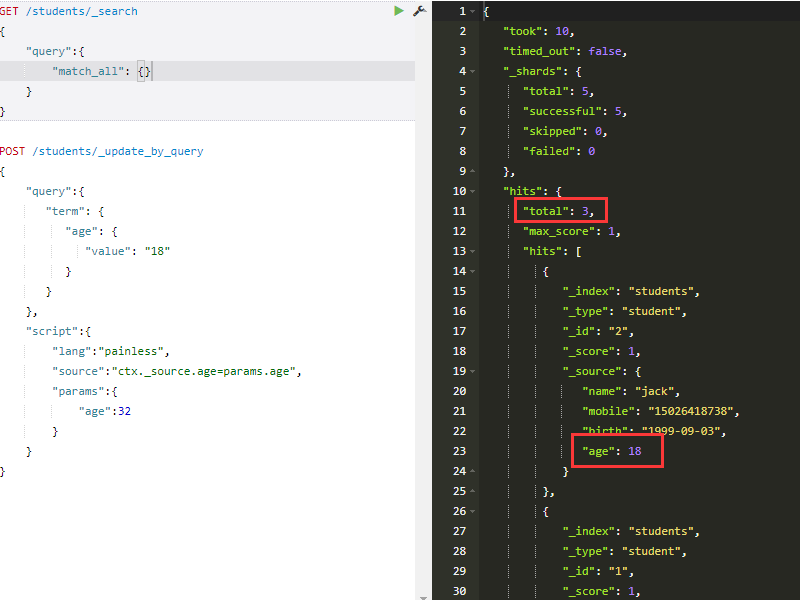Click the highlighted total value of 3
Viewport: 800px width, 600px height.
559,211
